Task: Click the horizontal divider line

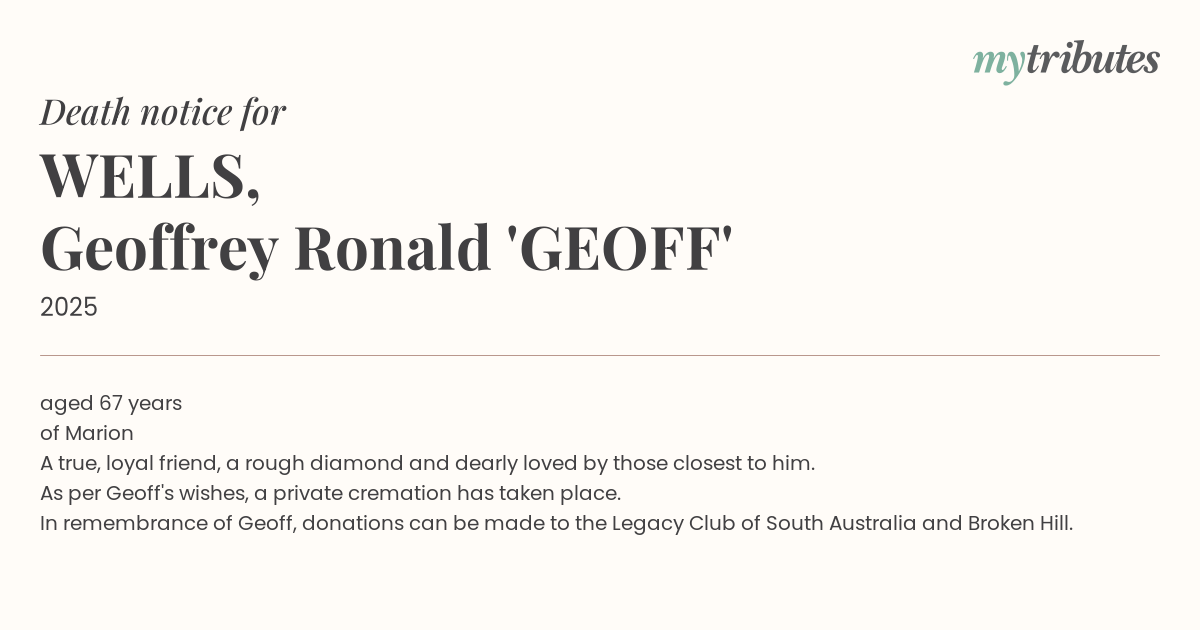Action: point(600,355)
